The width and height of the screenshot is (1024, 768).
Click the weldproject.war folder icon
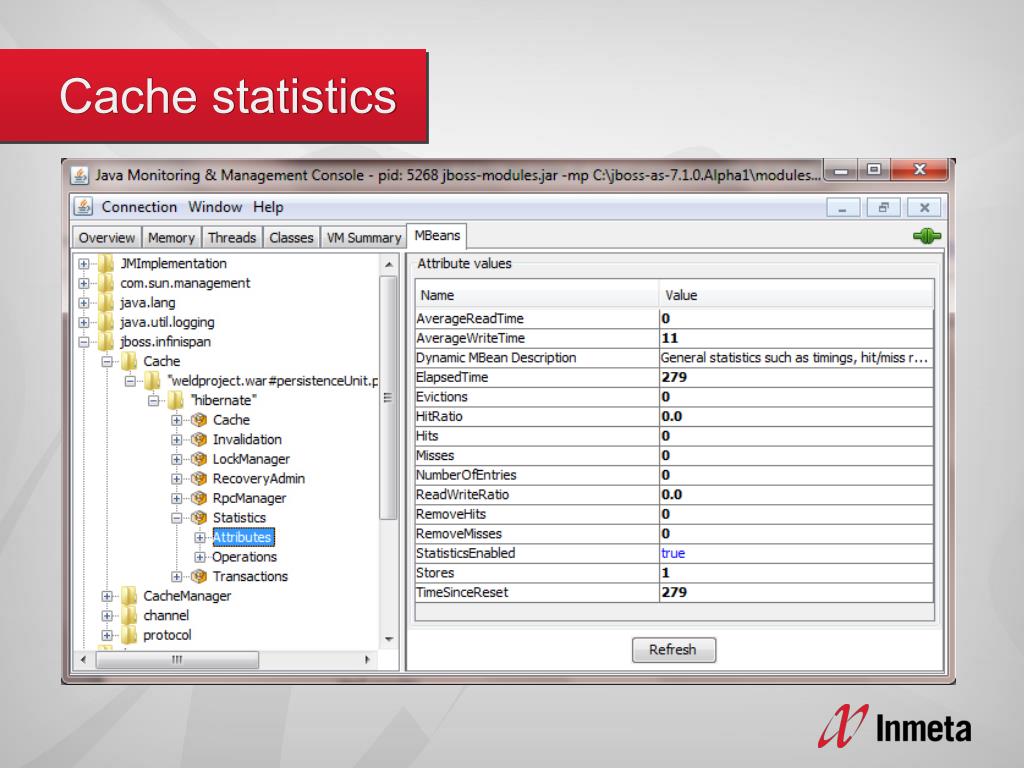click(152, 381)
